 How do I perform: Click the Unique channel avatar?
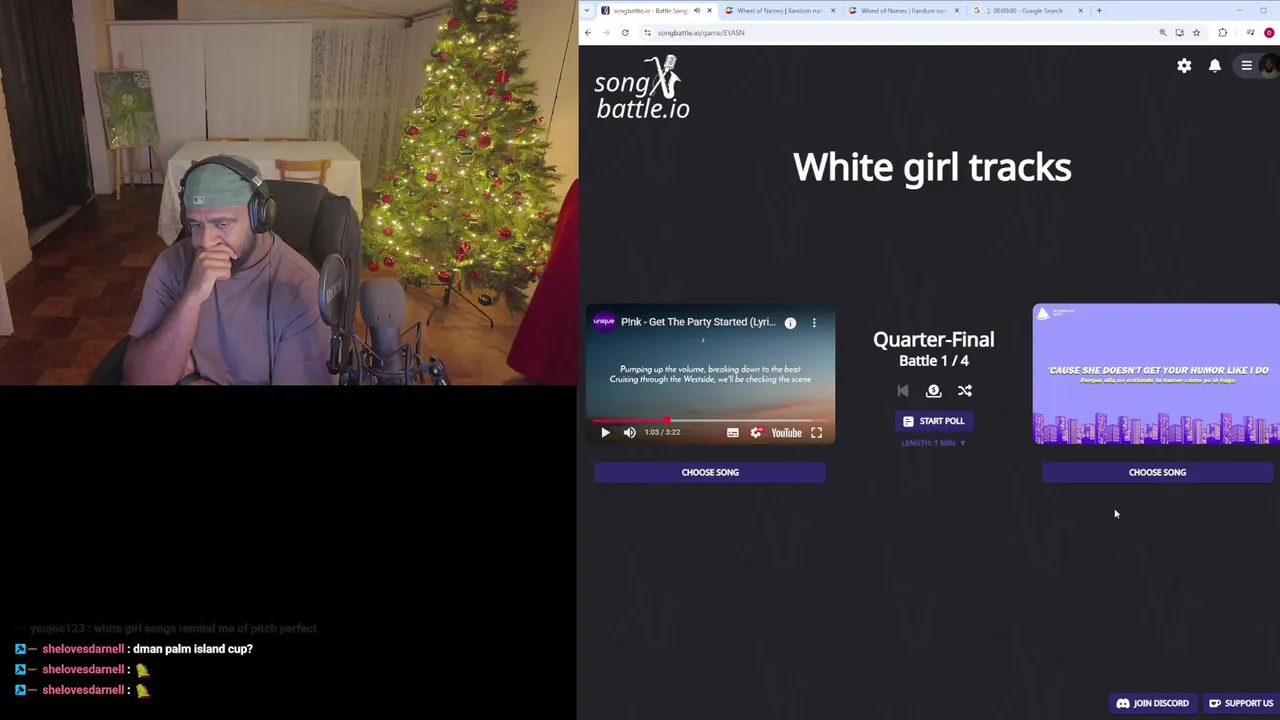click(603, 322)
